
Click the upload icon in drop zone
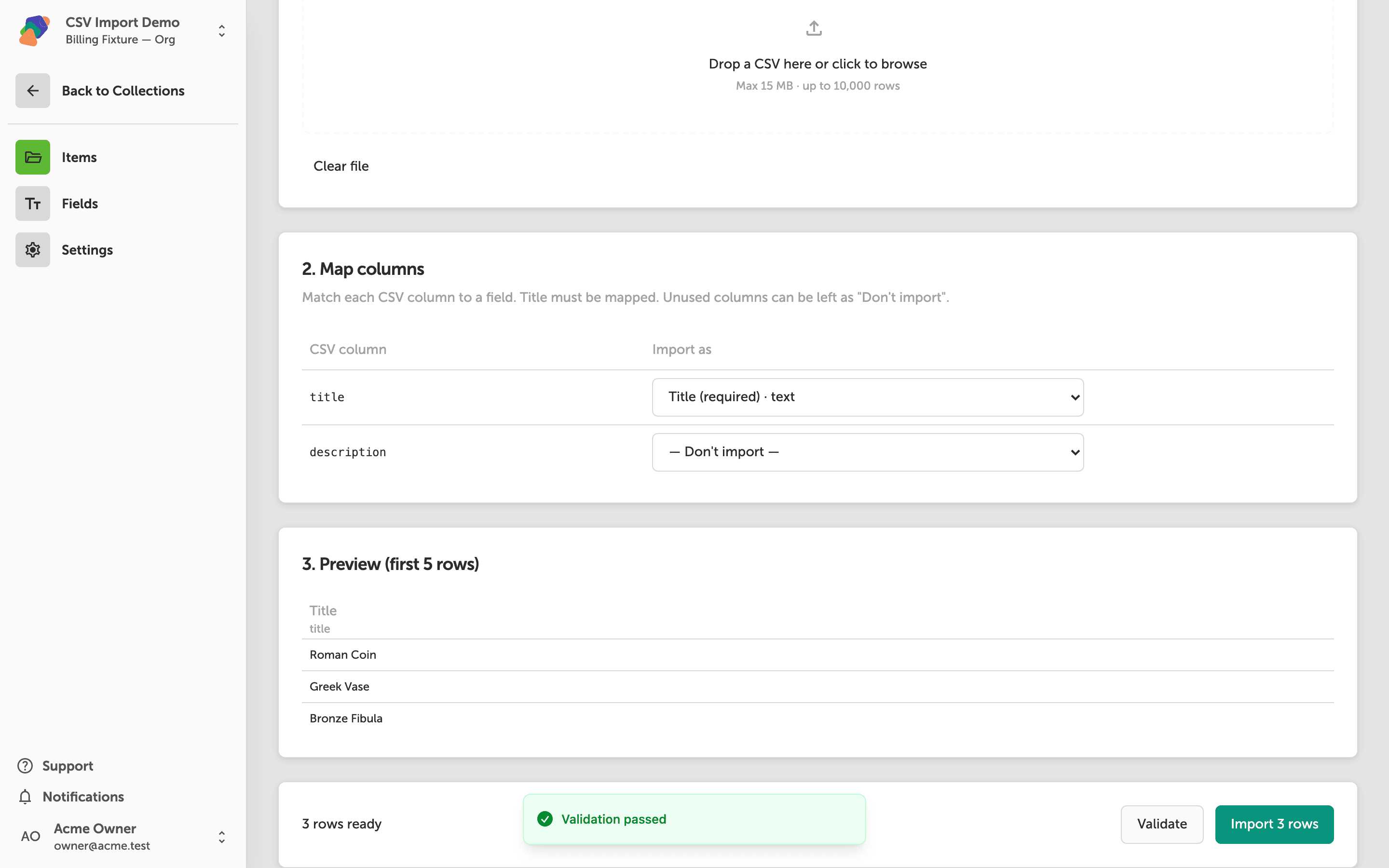point(814,28)
